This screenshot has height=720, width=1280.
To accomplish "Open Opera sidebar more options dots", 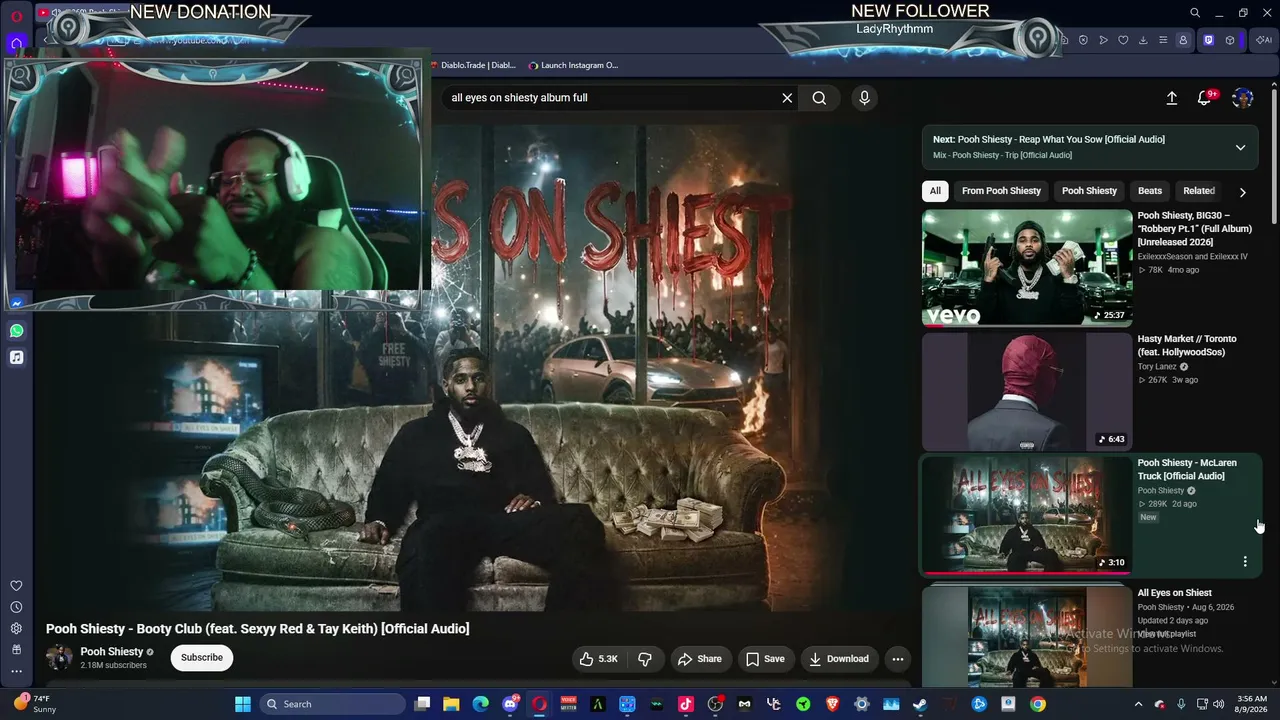I will pyautogui.click(x=16, y=671).
